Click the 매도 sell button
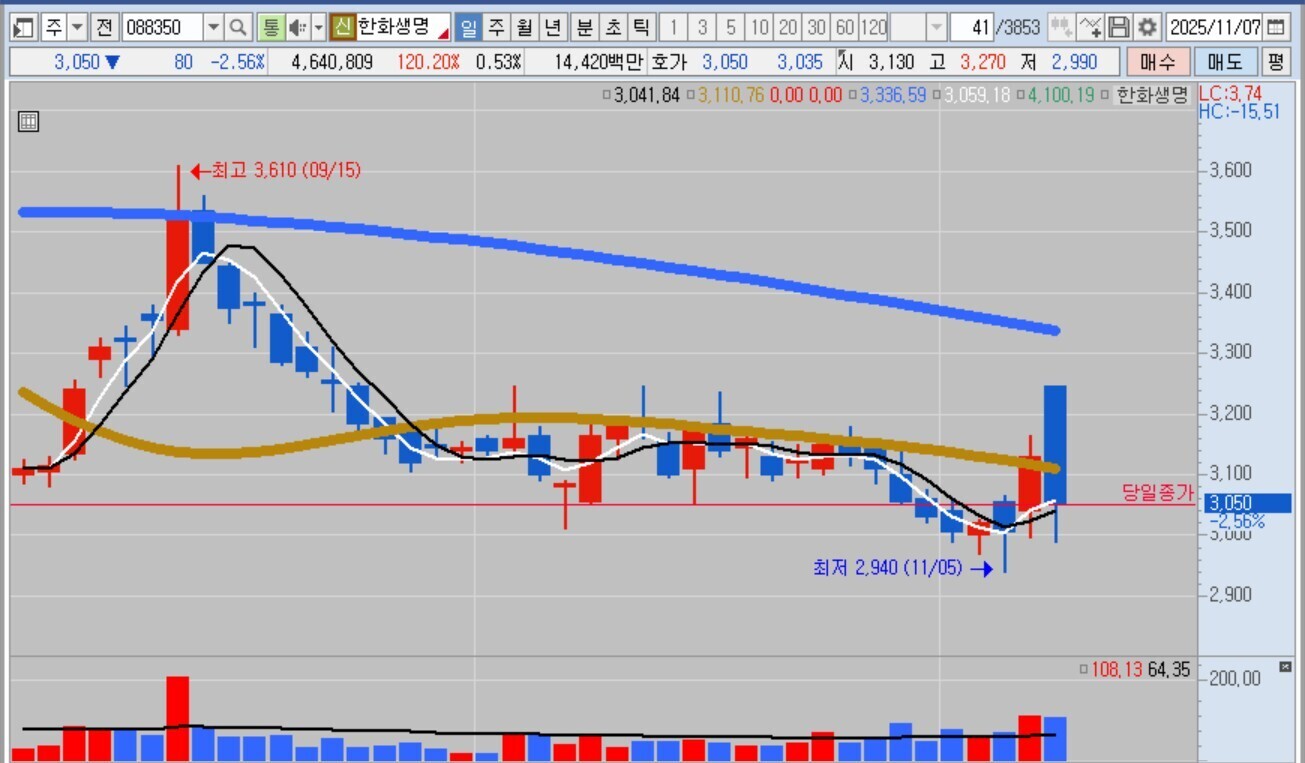The height and width of the screenshot is (763, 1305). point(1224,62)
